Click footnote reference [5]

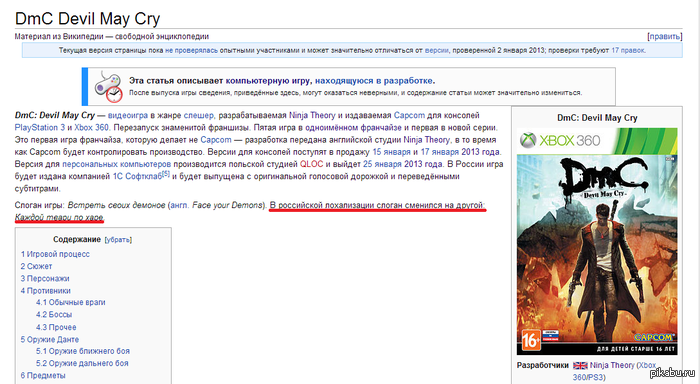coord(166,174)
